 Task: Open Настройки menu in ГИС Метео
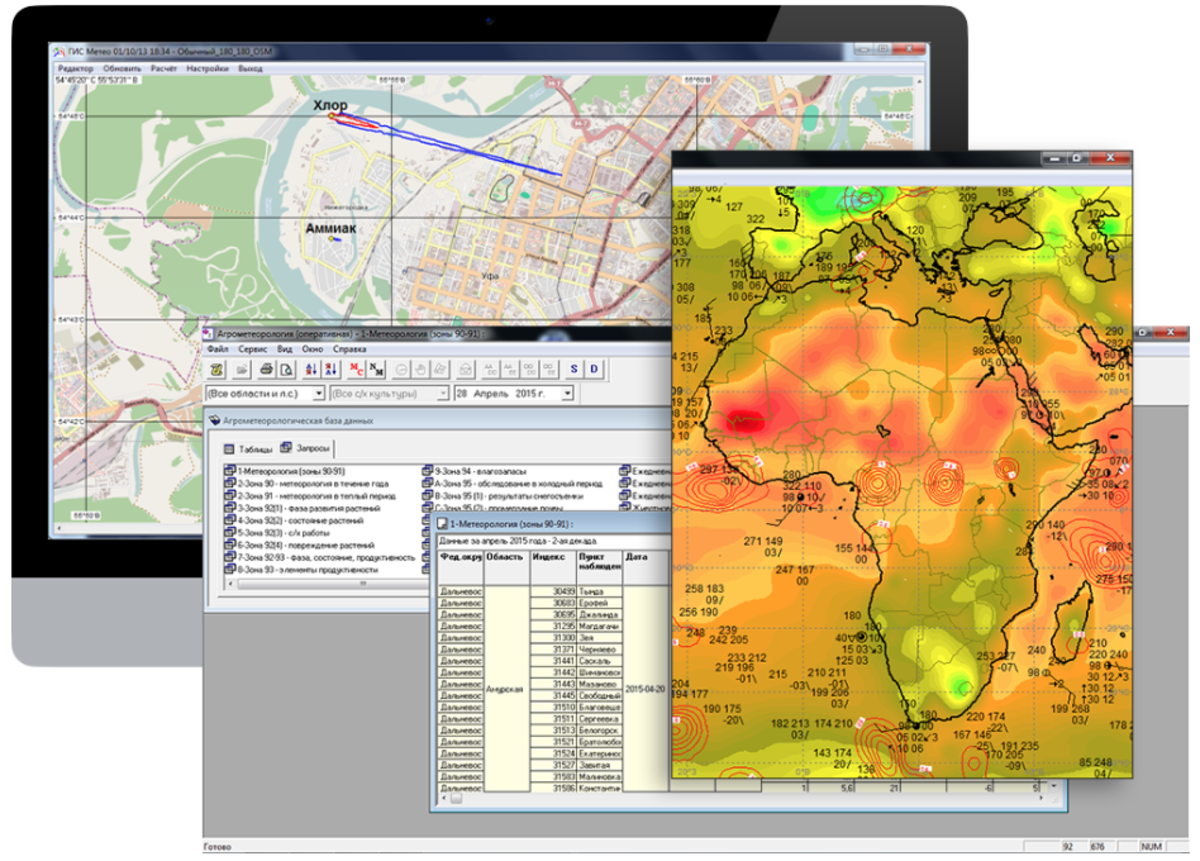[210, 69]
